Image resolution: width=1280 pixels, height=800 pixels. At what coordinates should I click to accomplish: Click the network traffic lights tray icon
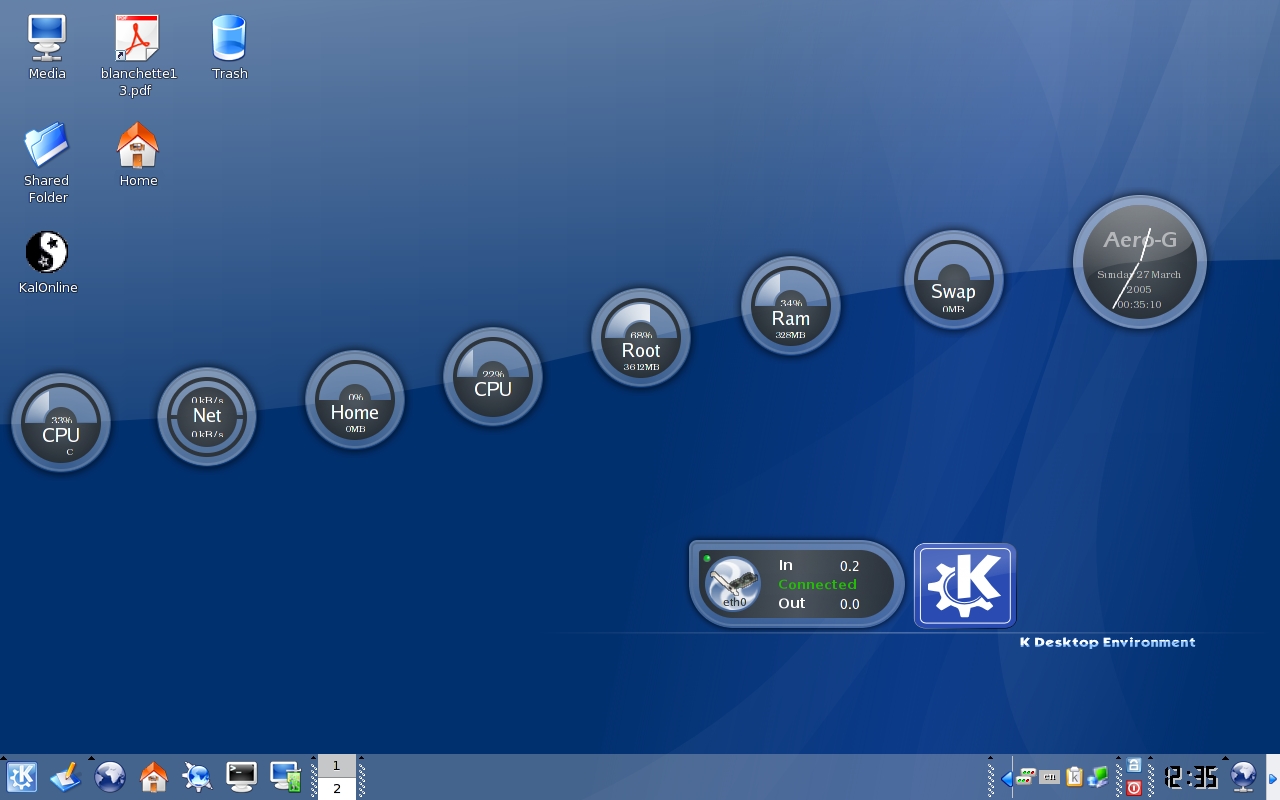[x=1025, y=777]
